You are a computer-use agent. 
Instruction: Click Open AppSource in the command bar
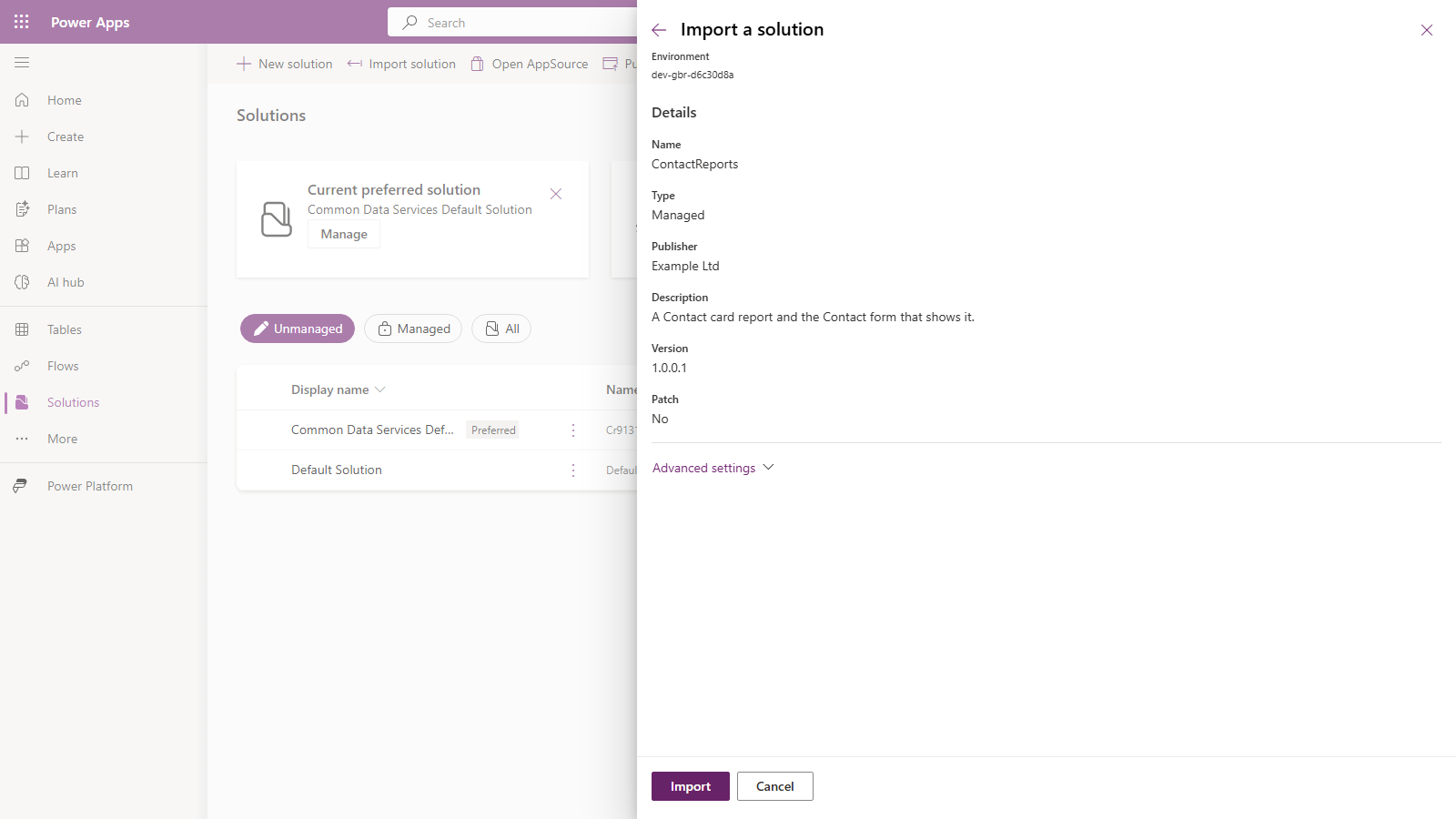[x=530, y=64]
